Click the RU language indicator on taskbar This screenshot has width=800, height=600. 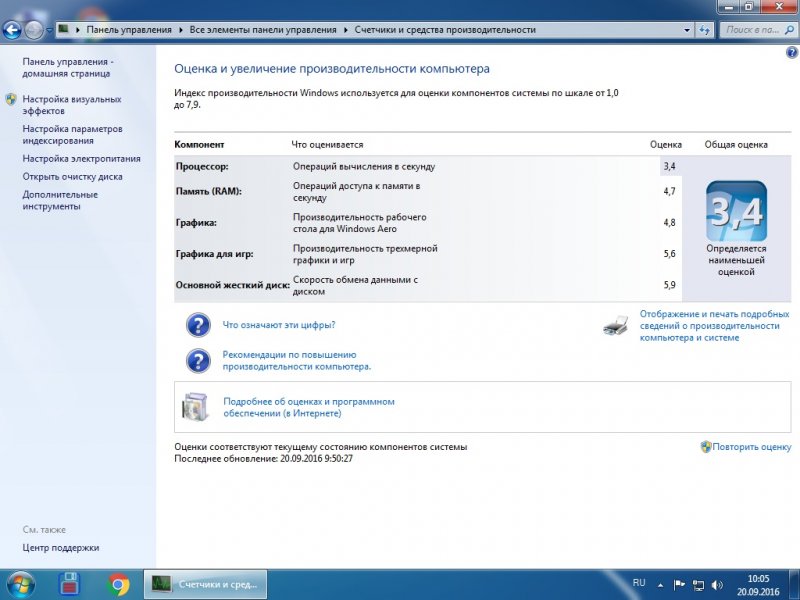tap(639, 582)
